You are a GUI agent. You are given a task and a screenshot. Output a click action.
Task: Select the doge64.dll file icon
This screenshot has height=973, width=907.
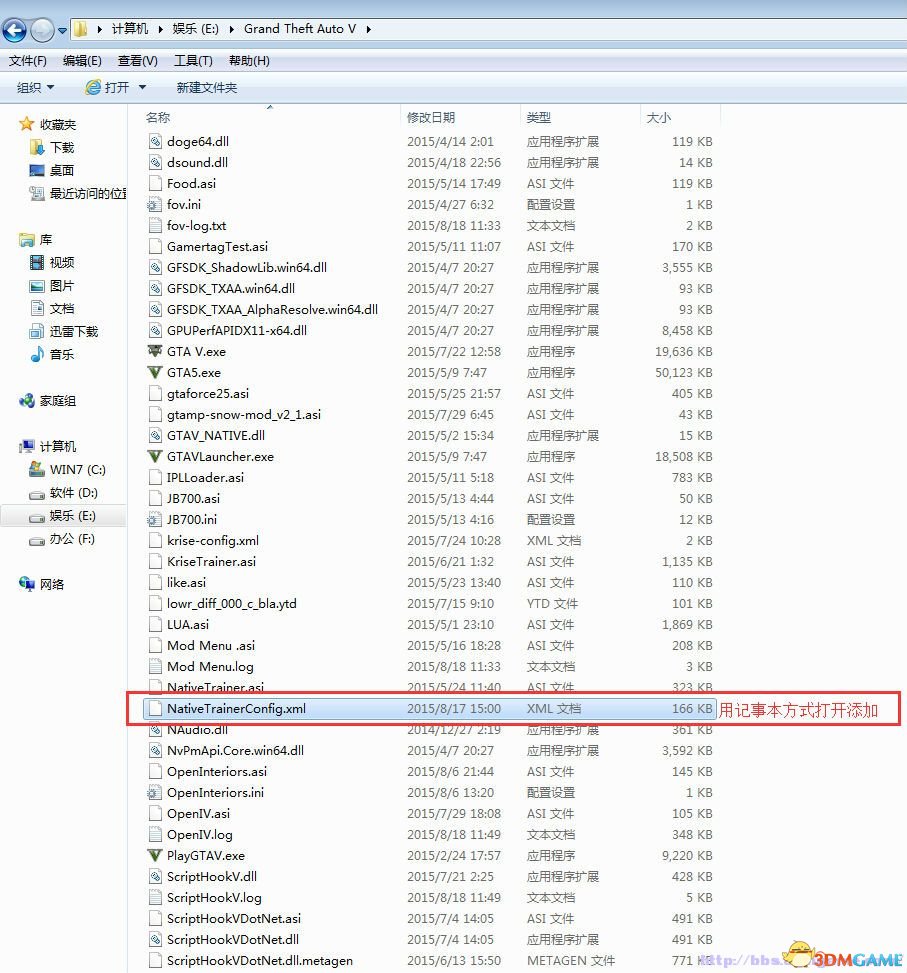coord(155,141)
